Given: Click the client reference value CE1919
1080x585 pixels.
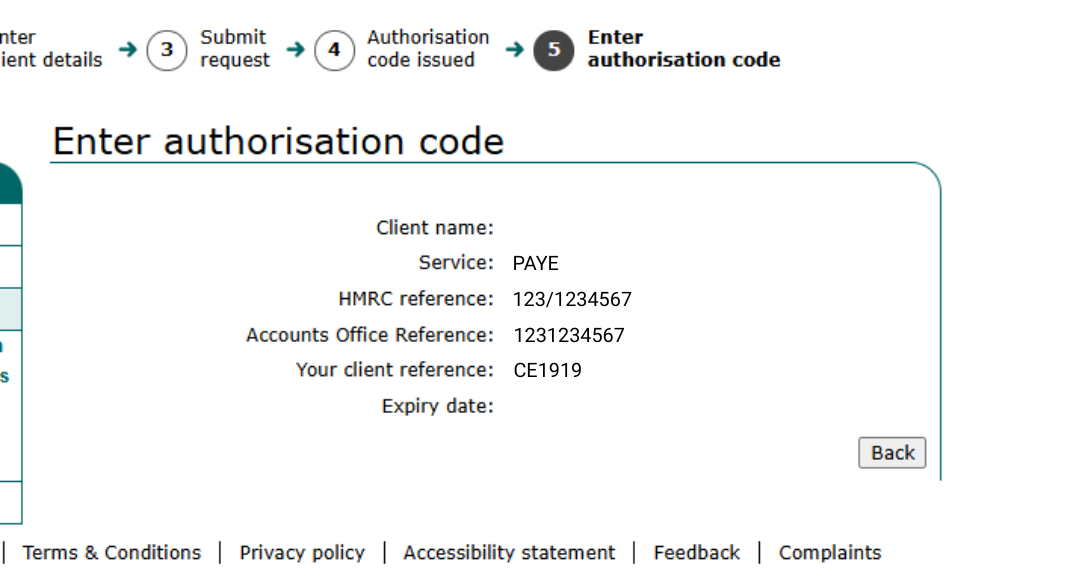Looking at the screenshot, I should [547, 371].
